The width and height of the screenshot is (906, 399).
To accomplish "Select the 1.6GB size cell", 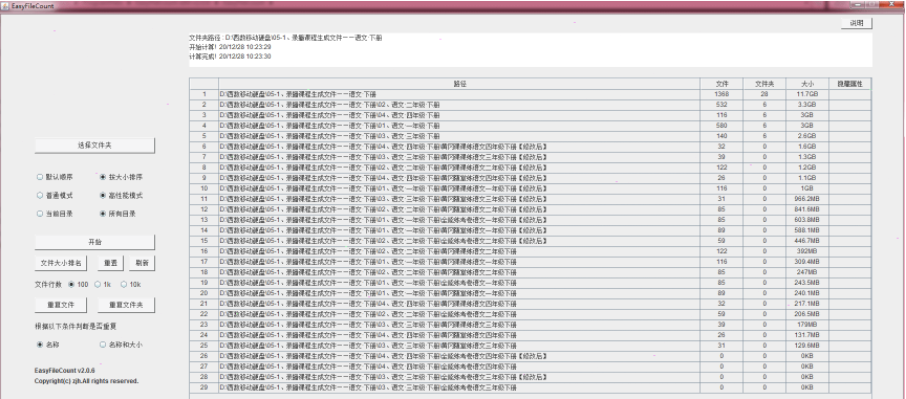I will (807, 147).
